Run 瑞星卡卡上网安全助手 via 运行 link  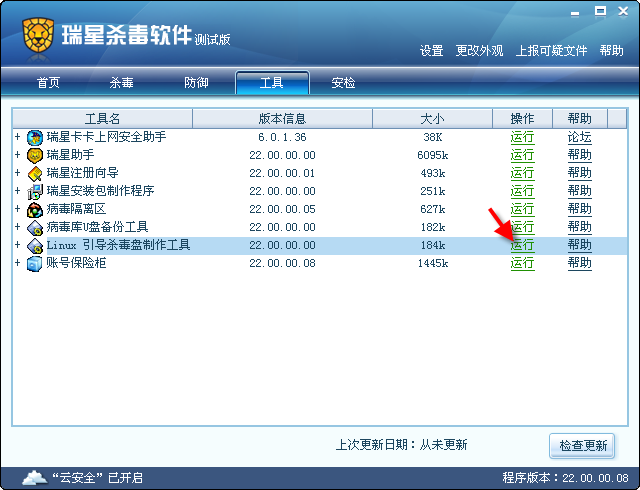[x=522, y=137]
